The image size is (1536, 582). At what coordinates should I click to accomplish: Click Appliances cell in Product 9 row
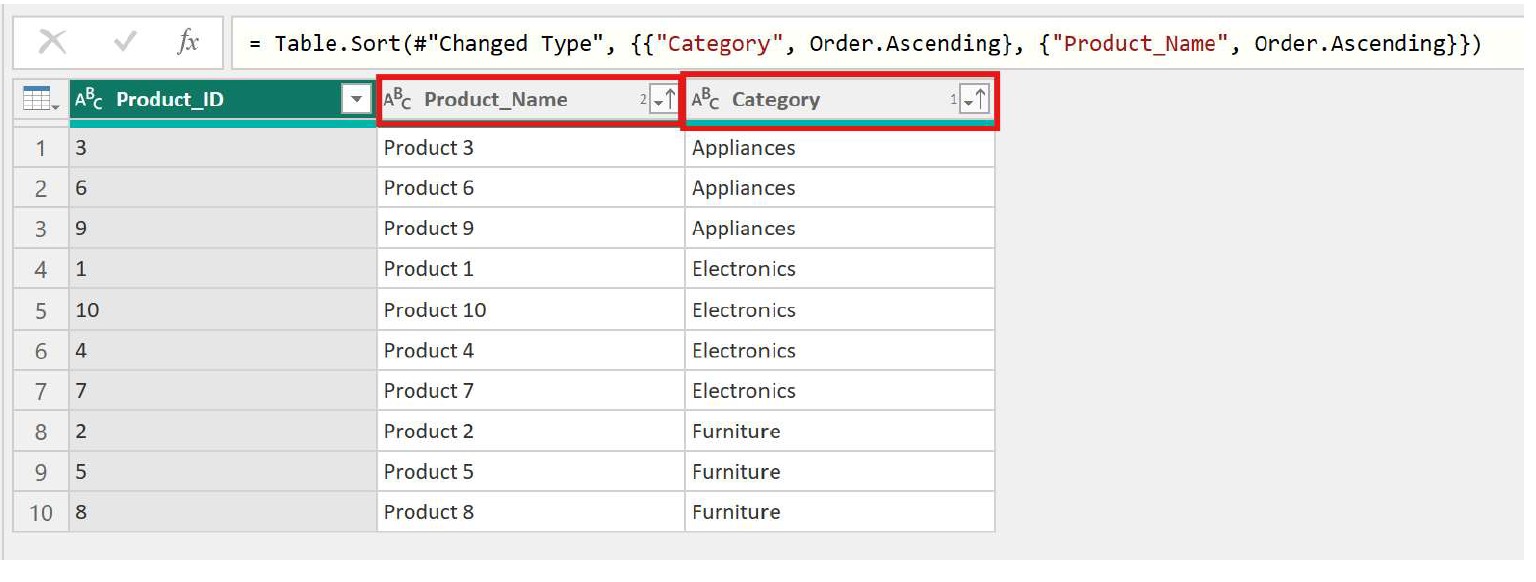coord(840,228)
